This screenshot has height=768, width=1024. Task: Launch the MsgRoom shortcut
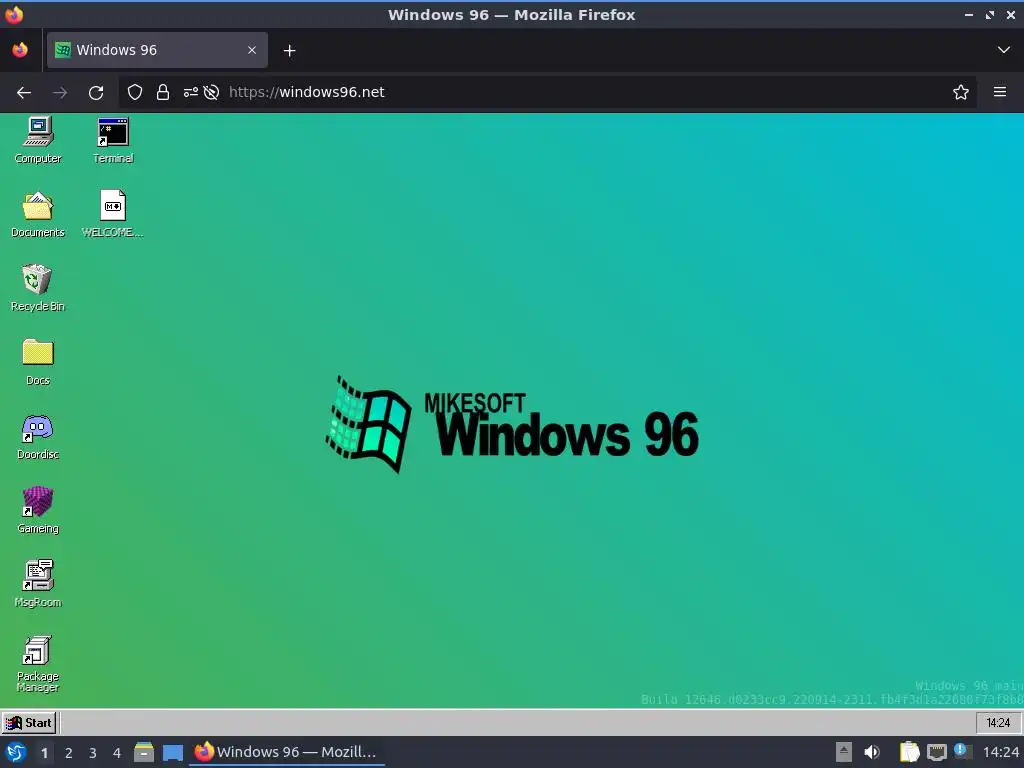(x=38, y=584)
